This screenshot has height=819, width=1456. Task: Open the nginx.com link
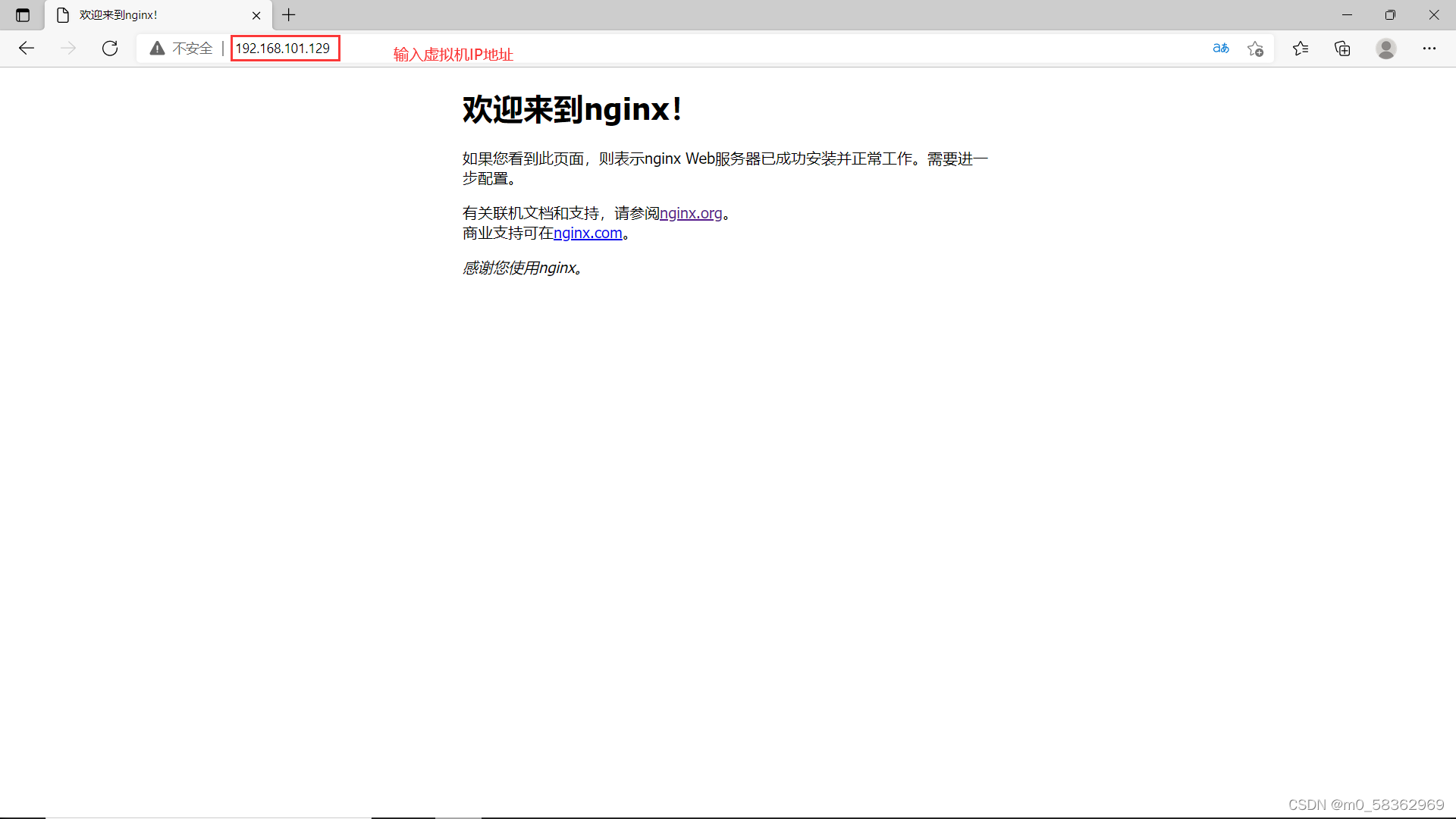(x=588, y=233)
